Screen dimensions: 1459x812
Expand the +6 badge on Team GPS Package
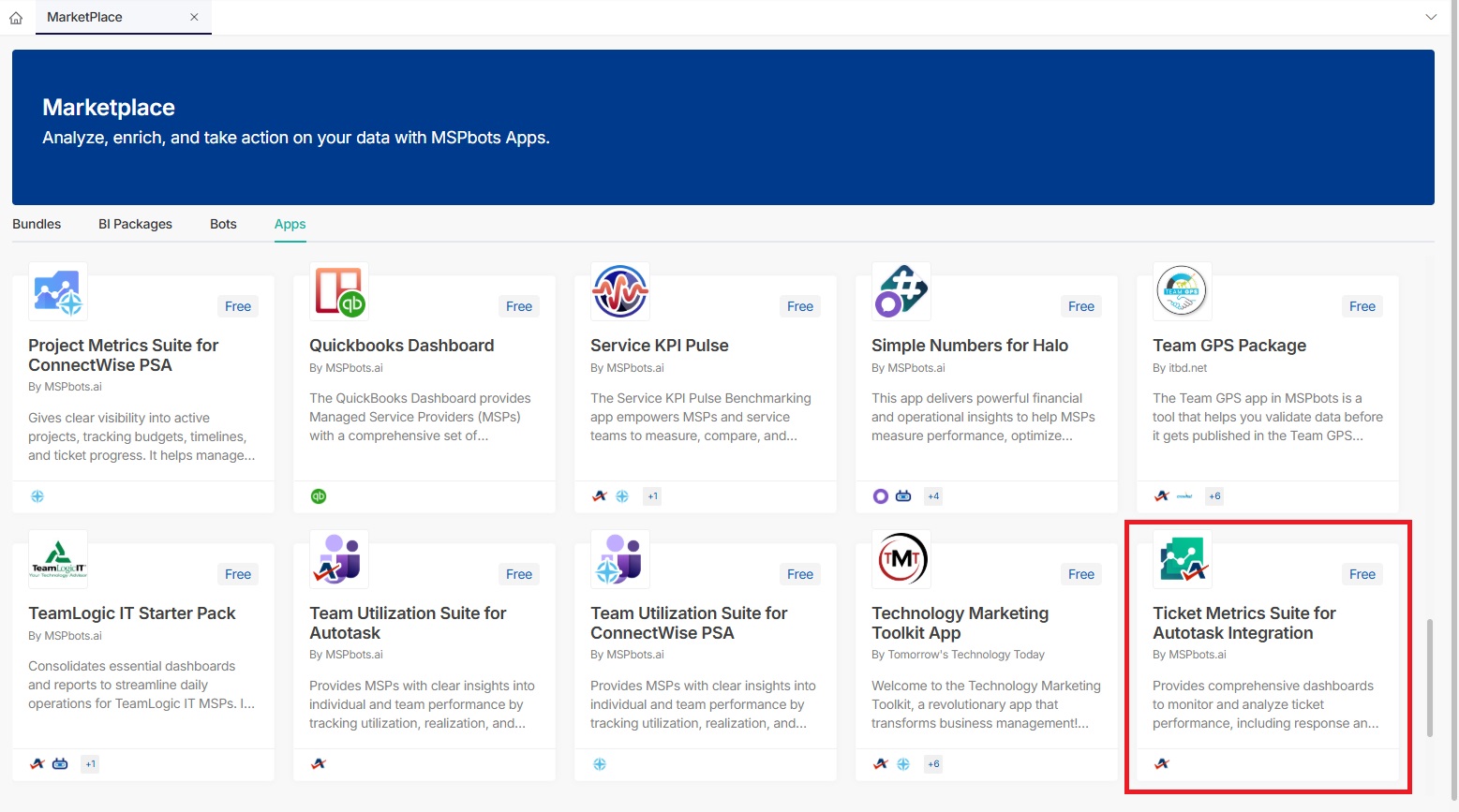[x=1214, y=495]
